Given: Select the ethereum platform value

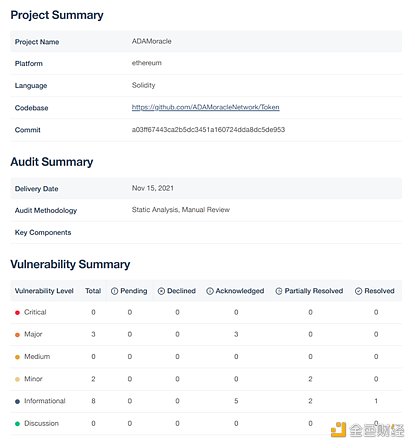Looking at the screenshot, I should (x=147, y=63).
